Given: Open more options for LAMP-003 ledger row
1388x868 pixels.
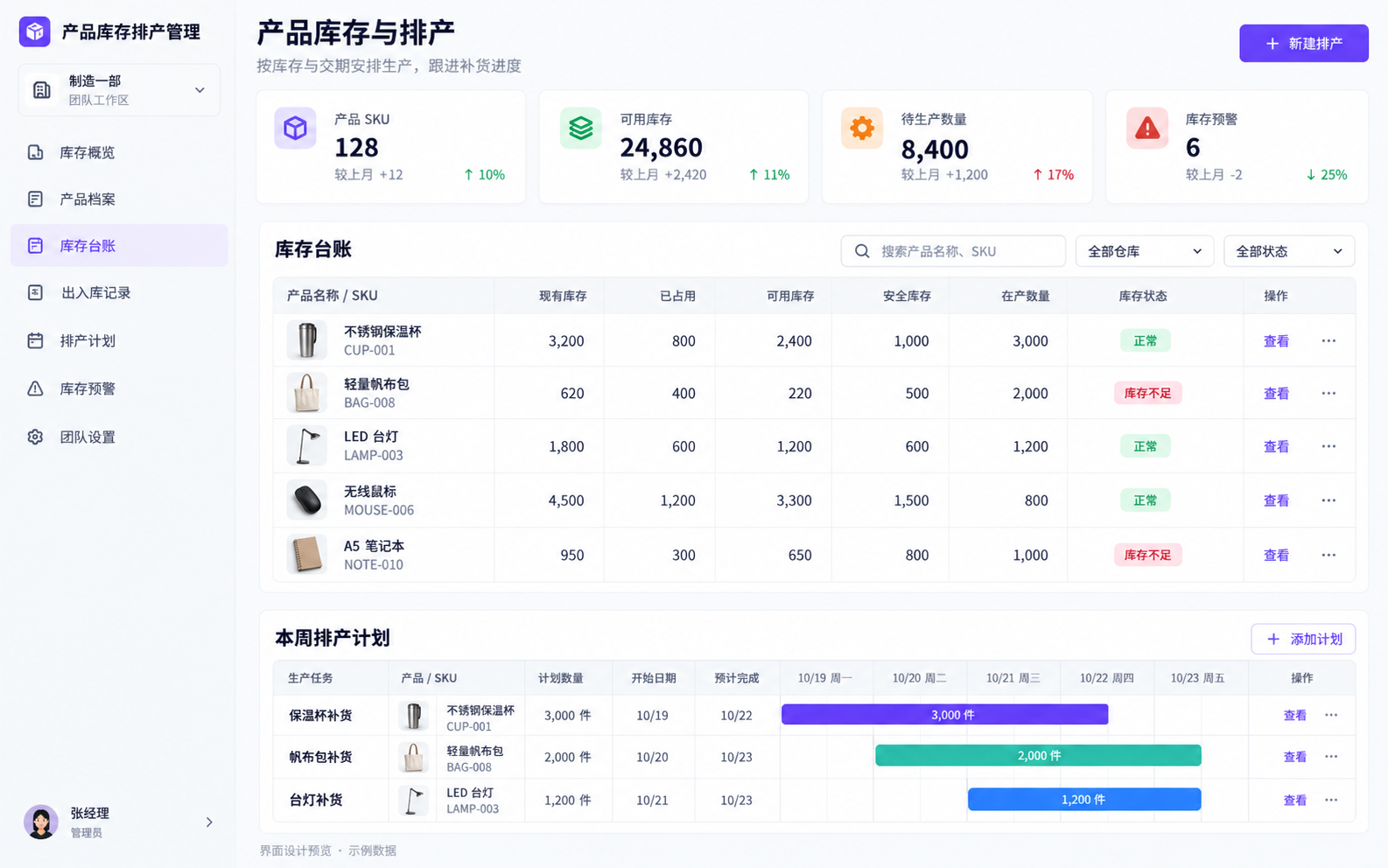Looking at the screenshot, I should [x=1328, y=446].
